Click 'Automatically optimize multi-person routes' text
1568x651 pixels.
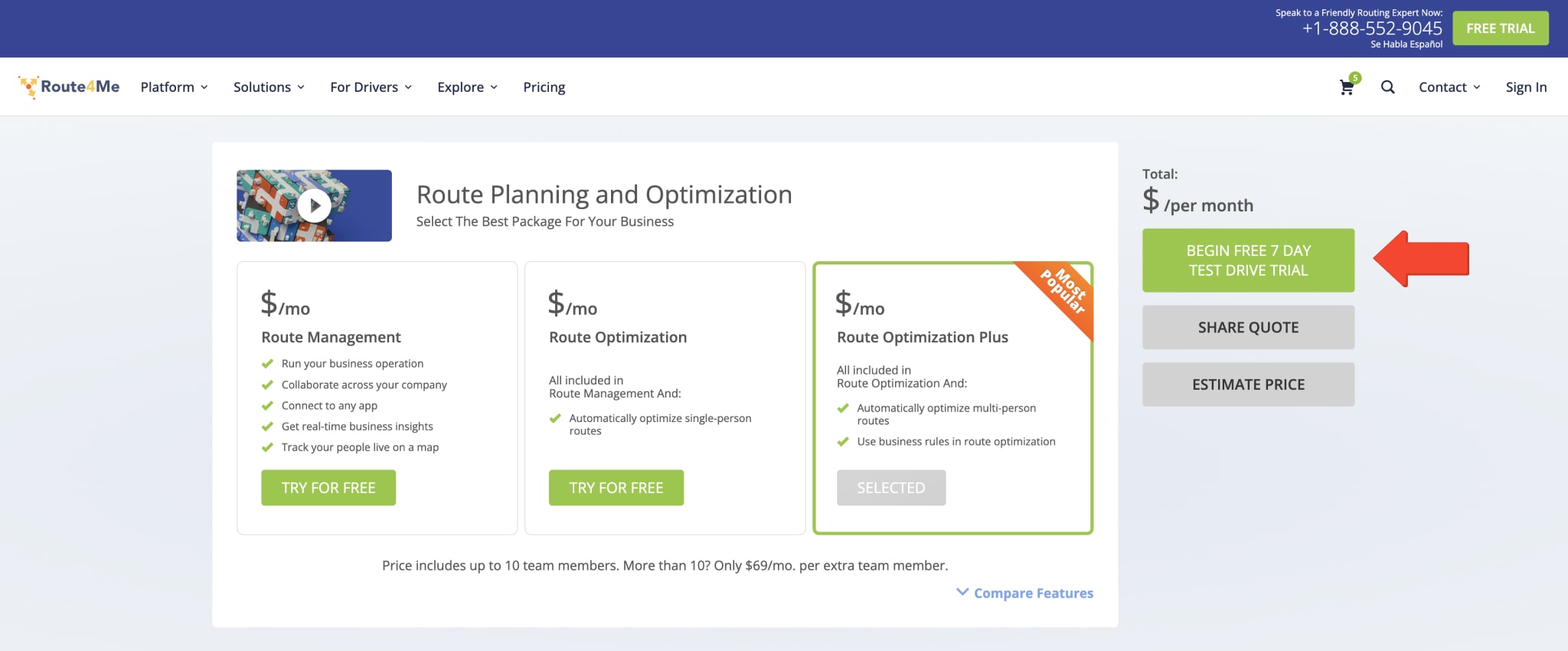tap(946, 414)
